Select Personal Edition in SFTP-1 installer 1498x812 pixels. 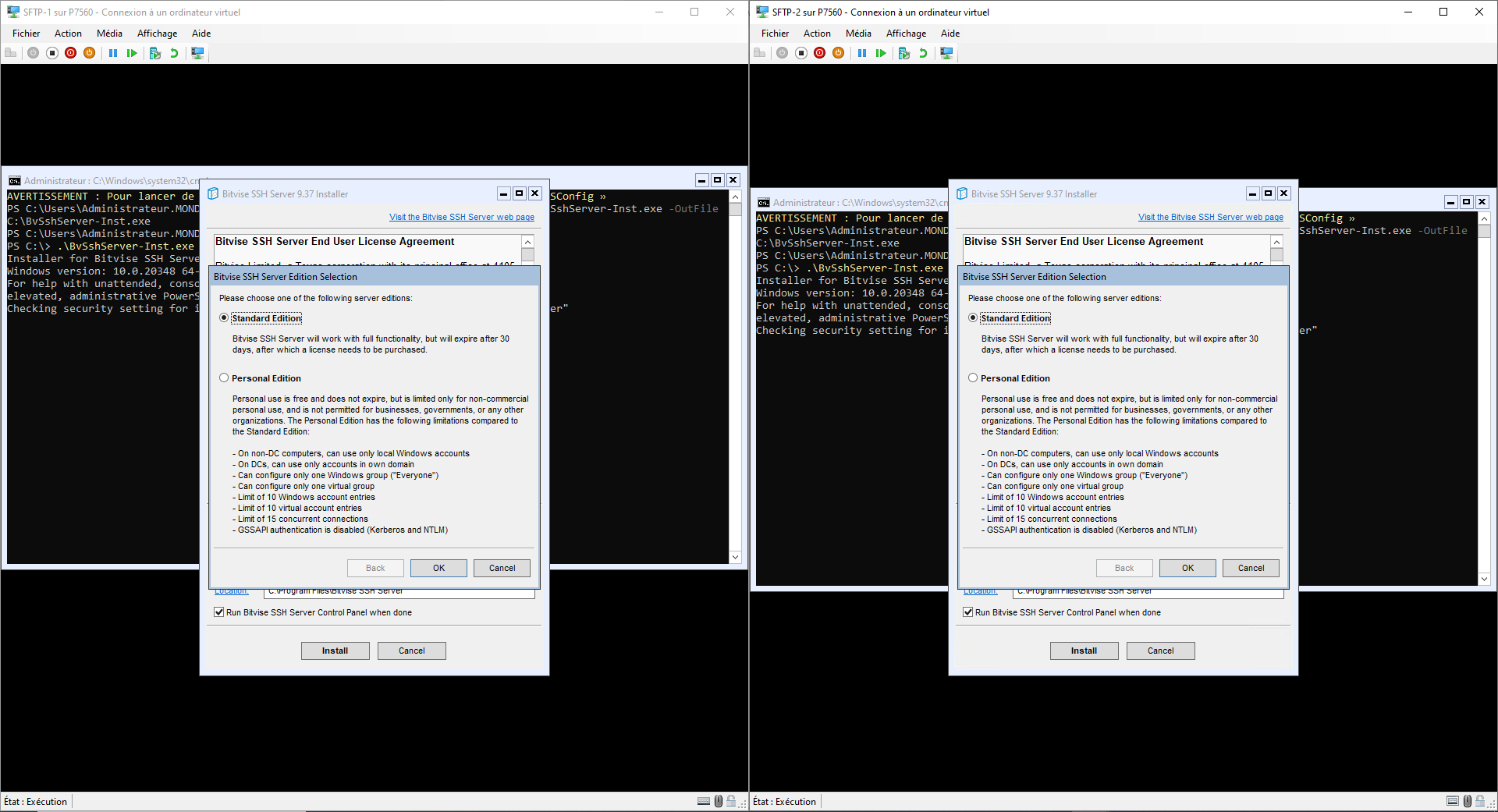click(224, 378)
